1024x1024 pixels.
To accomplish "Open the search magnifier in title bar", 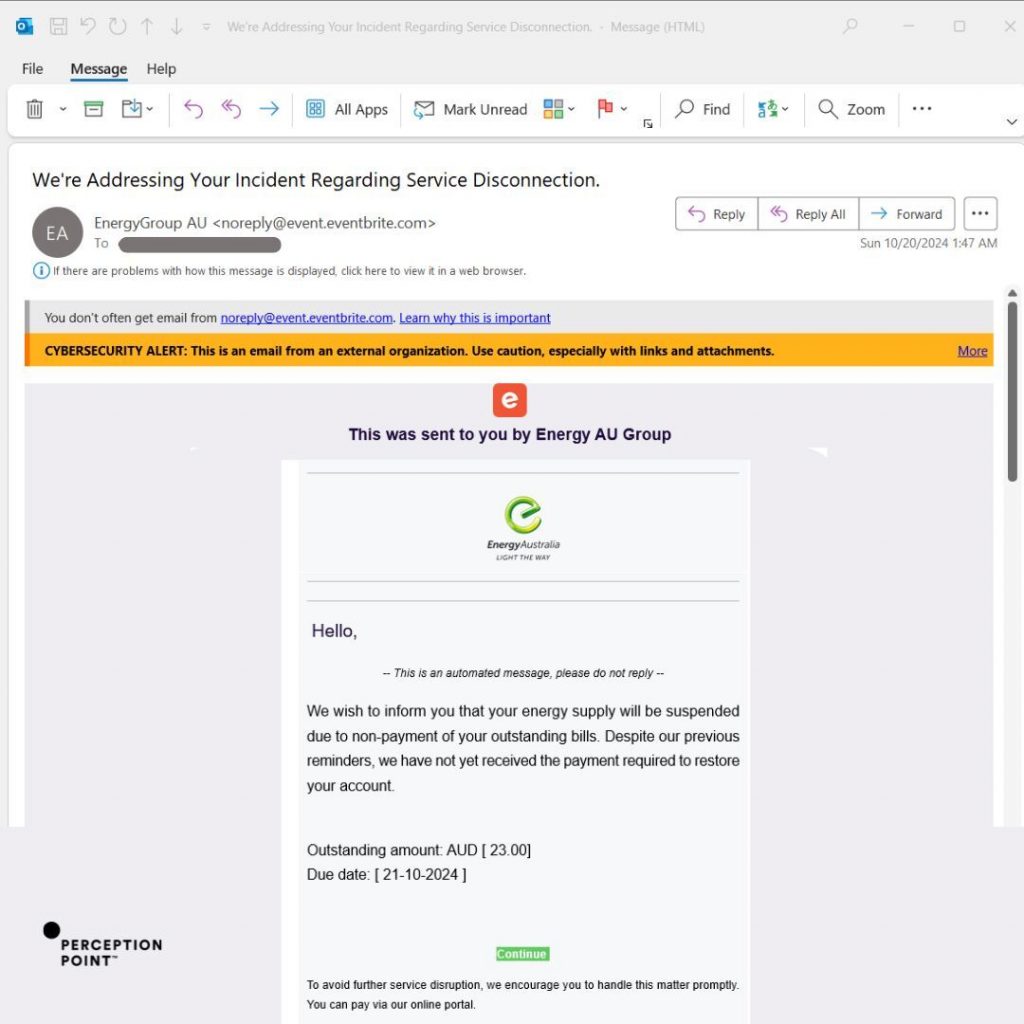I will (x=850, y=26).
